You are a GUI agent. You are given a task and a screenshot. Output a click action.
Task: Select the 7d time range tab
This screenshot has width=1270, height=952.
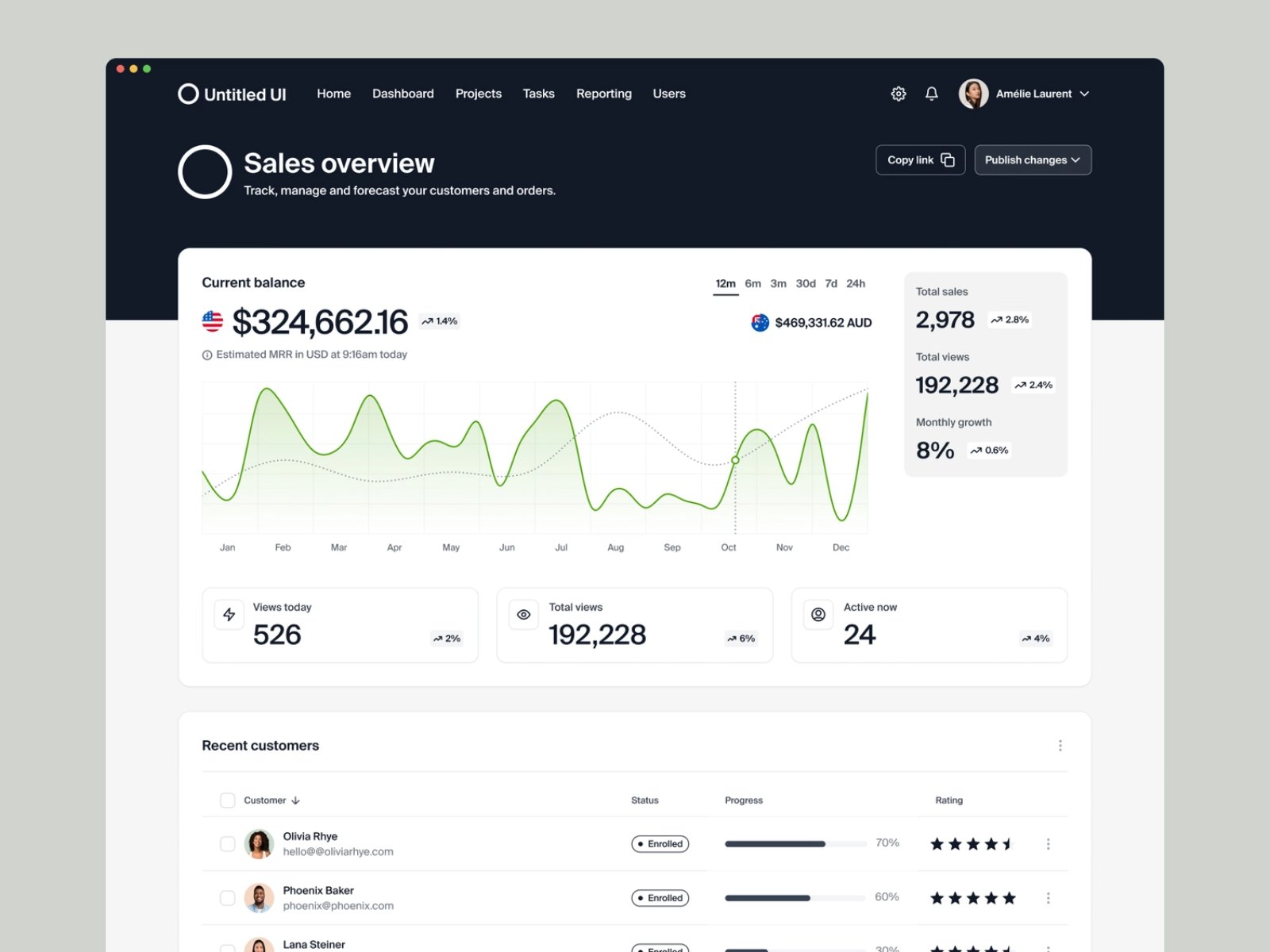831,284
